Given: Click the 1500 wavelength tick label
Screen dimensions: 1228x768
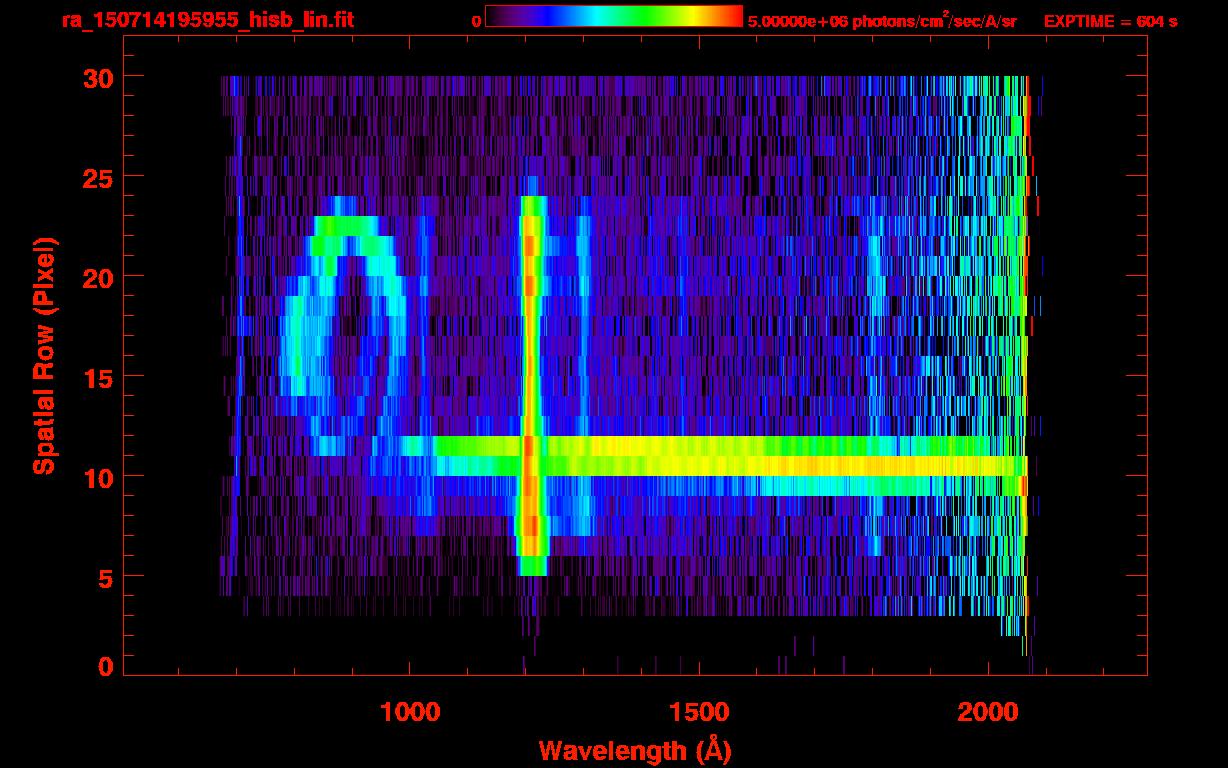Looking at the screenshot, I should tap(698, 712).
